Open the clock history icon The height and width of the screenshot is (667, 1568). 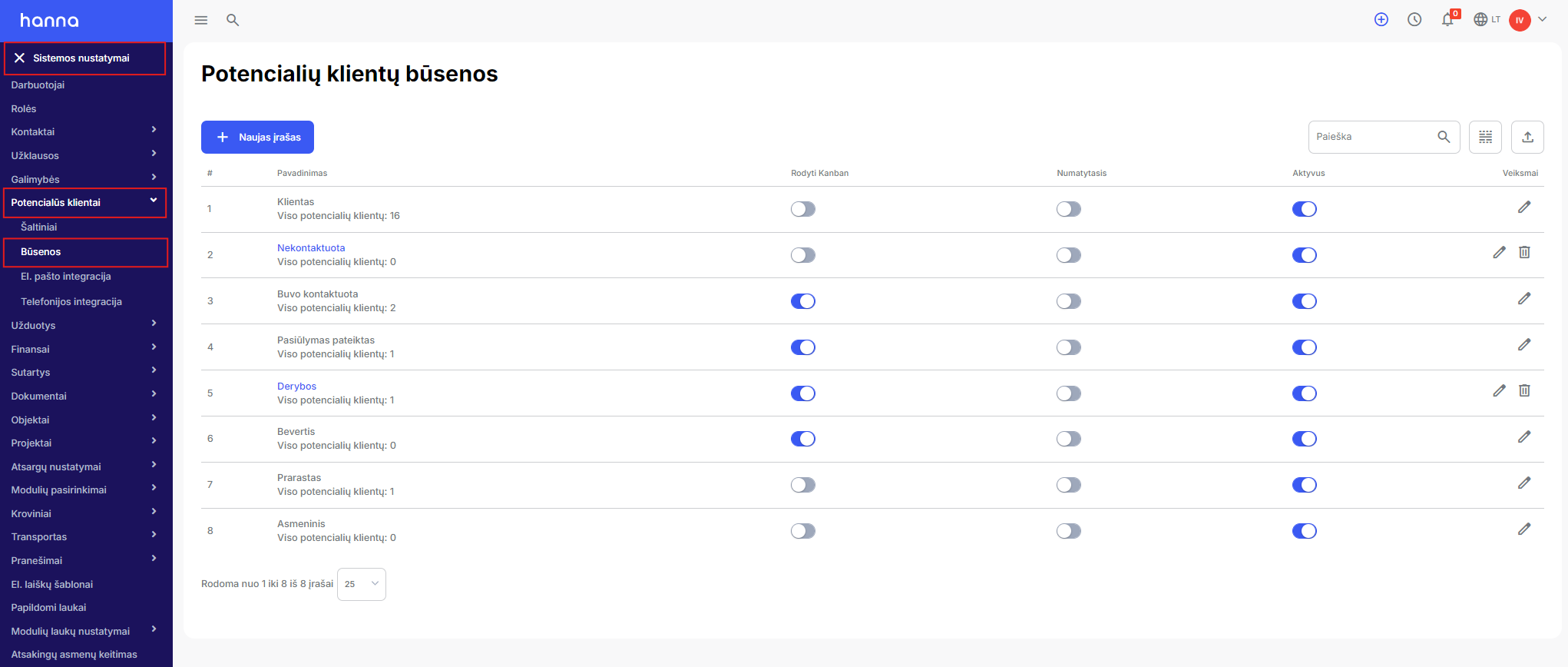coord(1414,20)
